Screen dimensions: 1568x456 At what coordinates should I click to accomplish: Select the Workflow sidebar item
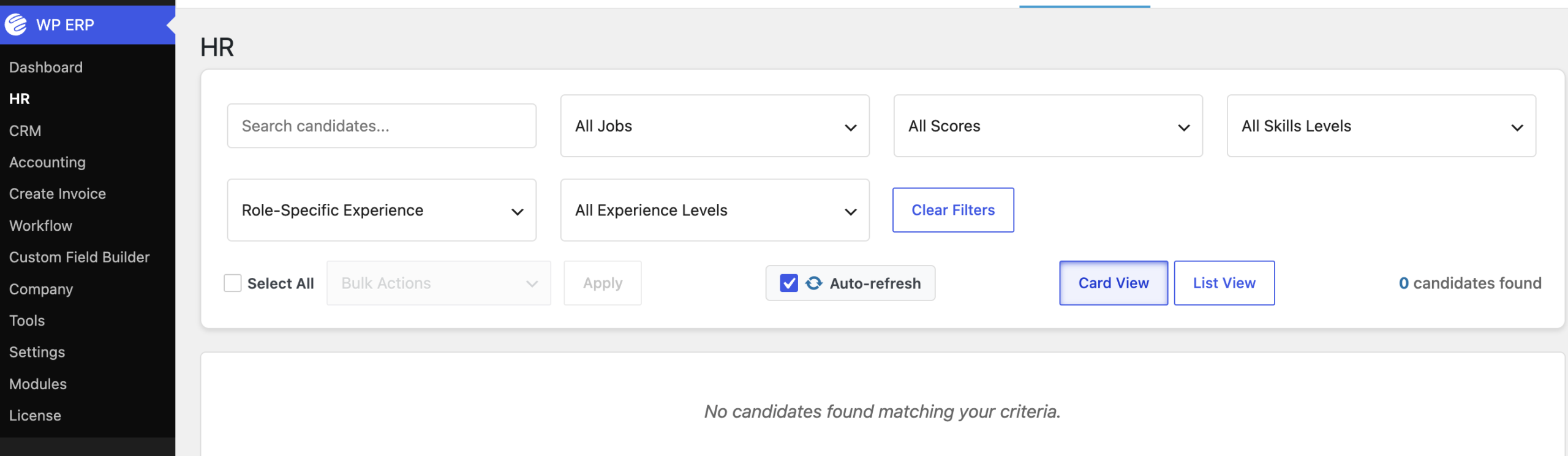pyautogui.click(x=40, y=225)
